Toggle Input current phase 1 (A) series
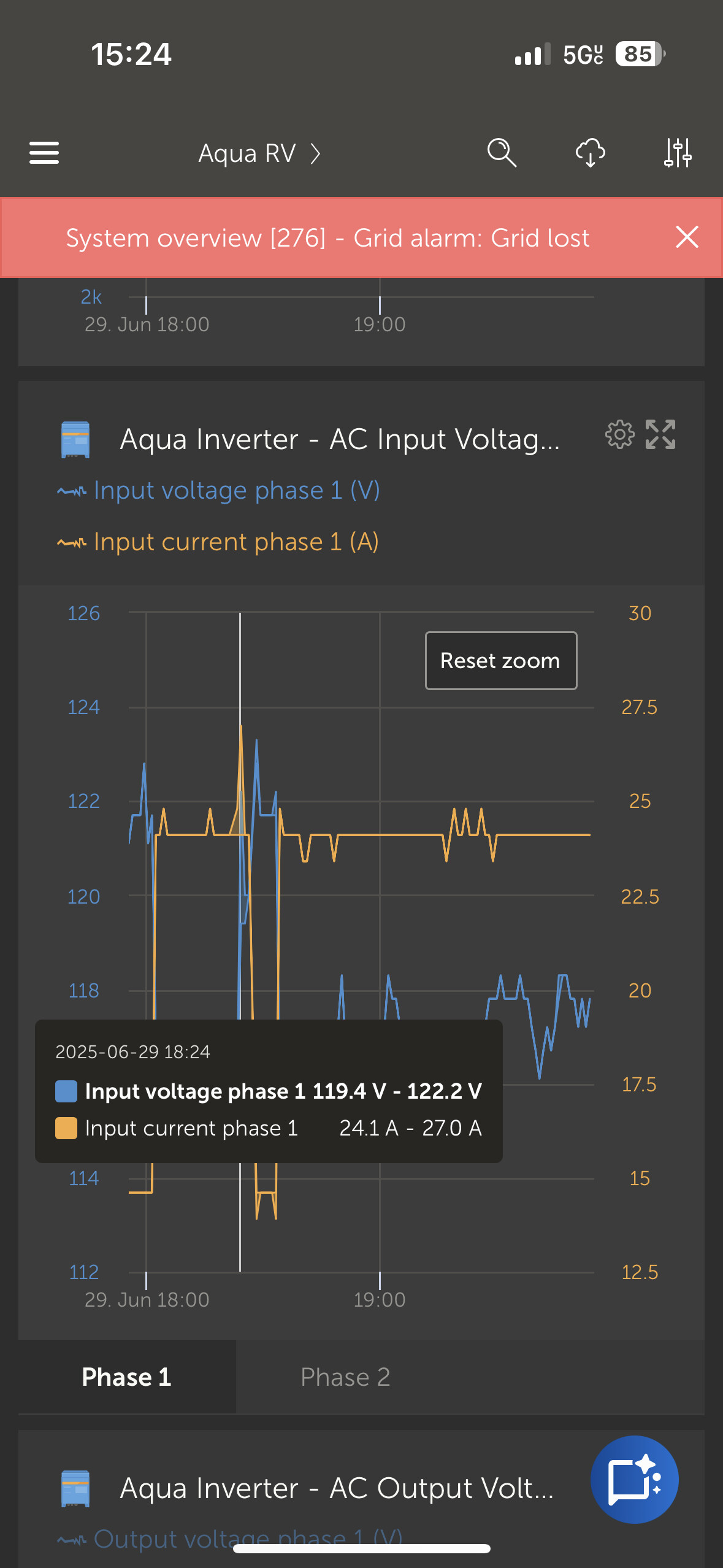This screenshot has height=1568, width=723. pos(236,542)
